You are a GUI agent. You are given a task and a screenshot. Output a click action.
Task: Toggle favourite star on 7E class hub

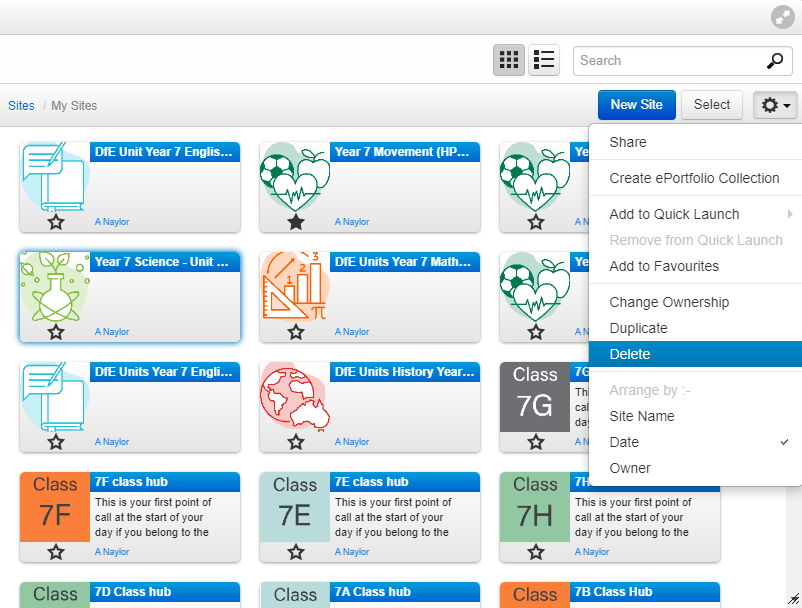[x=296, y=552]
